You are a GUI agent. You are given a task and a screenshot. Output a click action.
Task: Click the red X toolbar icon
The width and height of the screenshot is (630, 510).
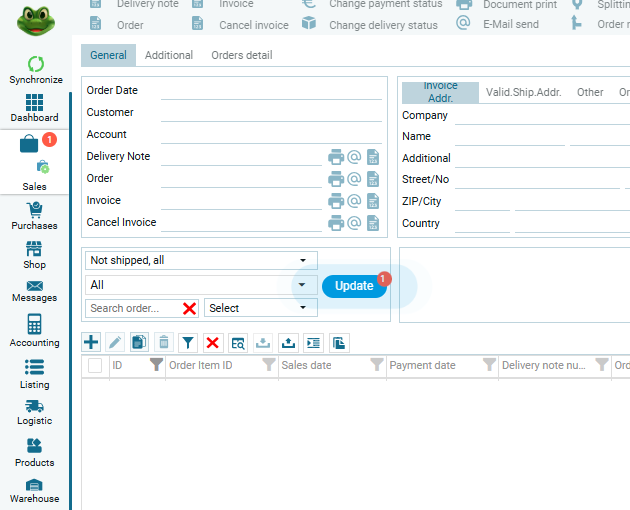pyautogui.click(x=213, y=342)
